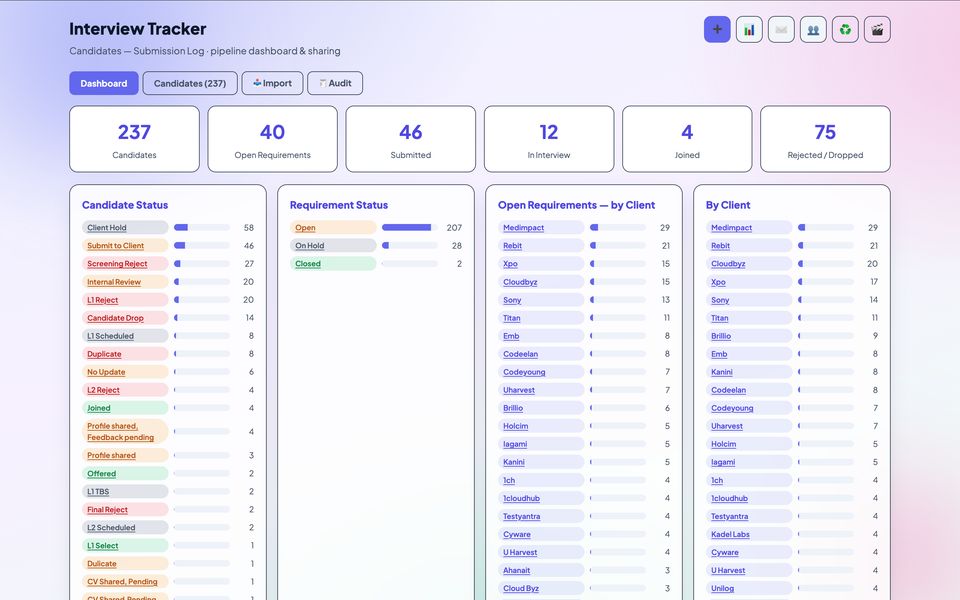Open Profile shared, Feedback pending status
The width and height of the screenshot is (960, 600).
coord(125,432)
